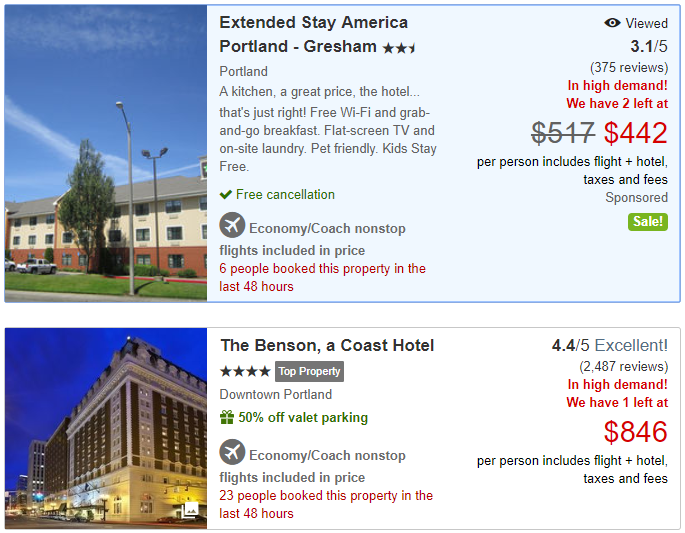Screen dimensions: 685x533
Task: Click the Top Property badge
Action: (x=309, y=371)
